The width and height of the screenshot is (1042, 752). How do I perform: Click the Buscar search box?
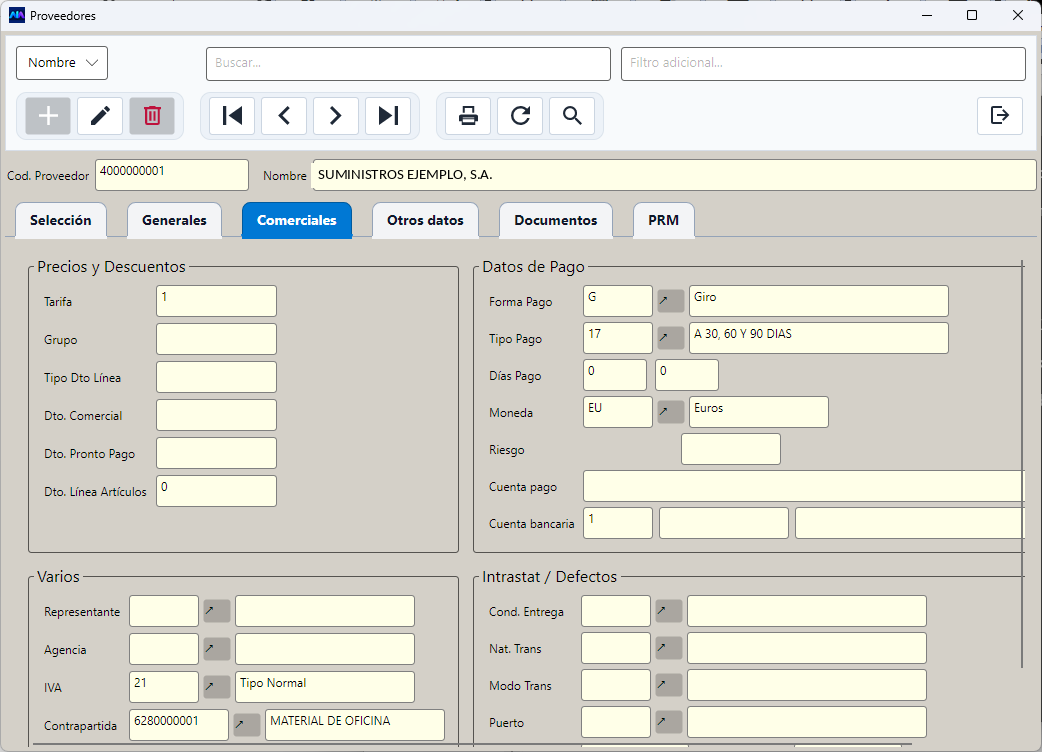click(x=408, y=64)
